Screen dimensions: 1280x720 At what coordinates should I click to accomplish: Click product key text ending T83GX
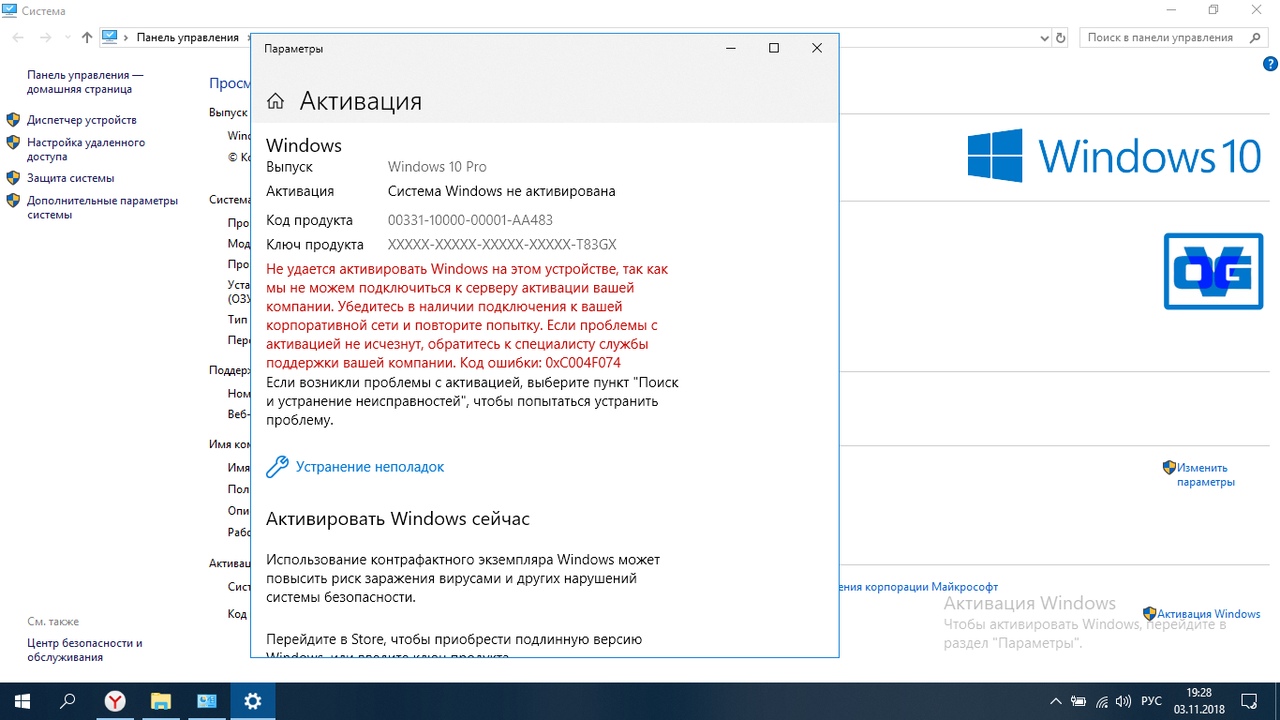point(502,245)
